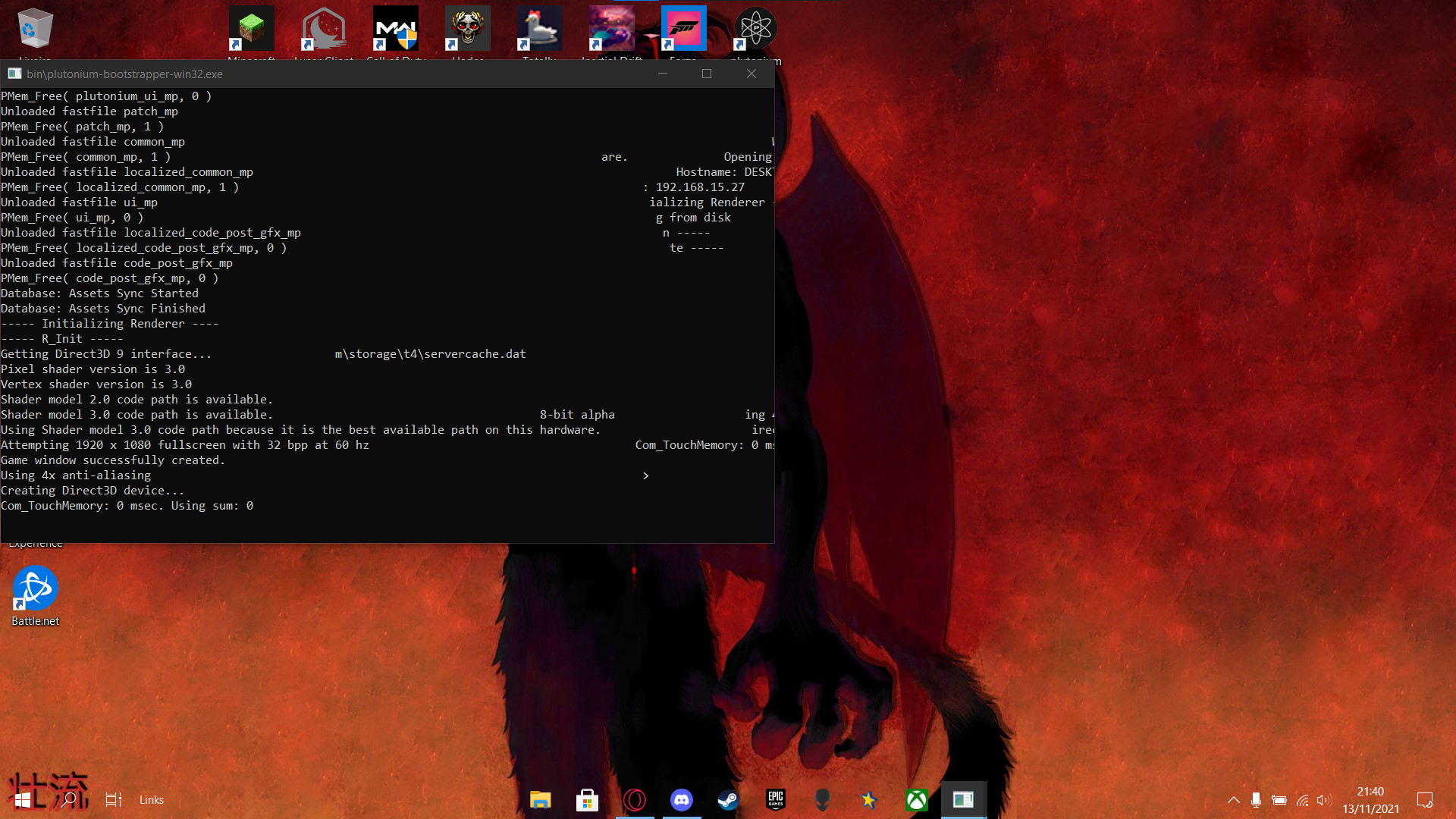This screenshot has height=819, width=1456.
Task: Select the 'Using 4x anti-aliasing' console line
Action: tap(76, 475)
